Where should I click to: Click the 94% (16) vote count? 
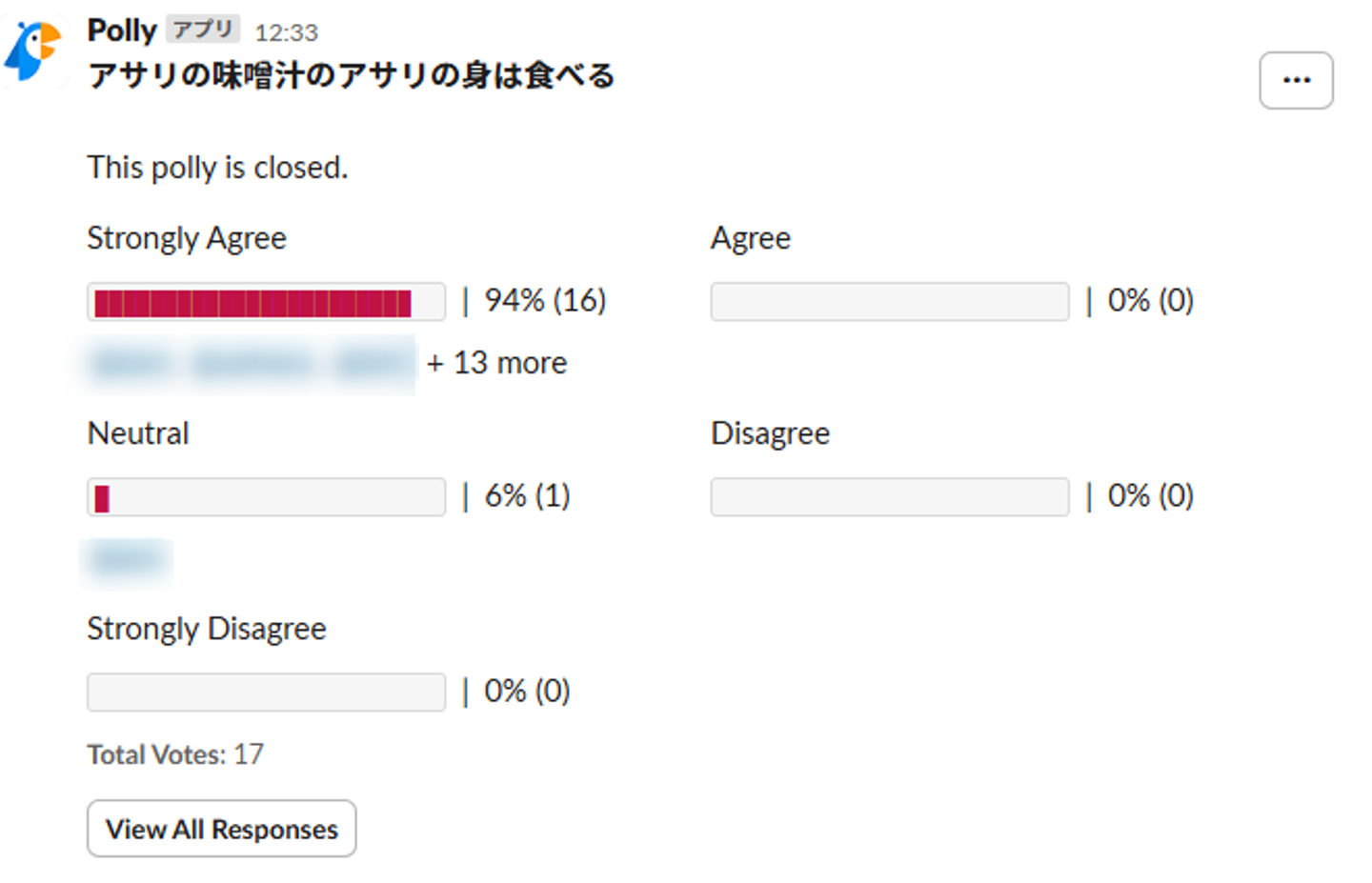545,301
